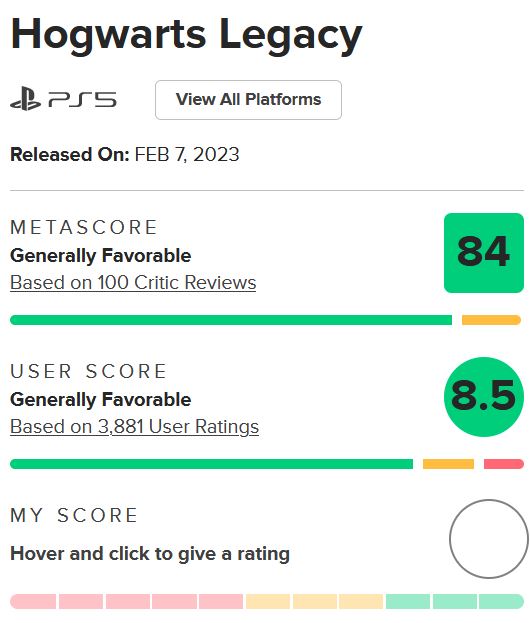
Task: Open the Based on 3,881 User Ratings link
Action: coord(134,427)
